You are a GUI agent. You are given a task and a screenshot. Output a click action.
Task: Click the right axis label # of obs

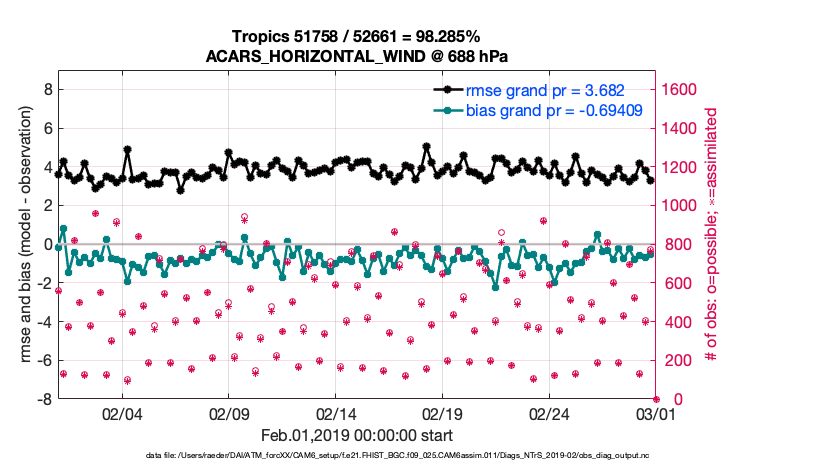(712, 234)
